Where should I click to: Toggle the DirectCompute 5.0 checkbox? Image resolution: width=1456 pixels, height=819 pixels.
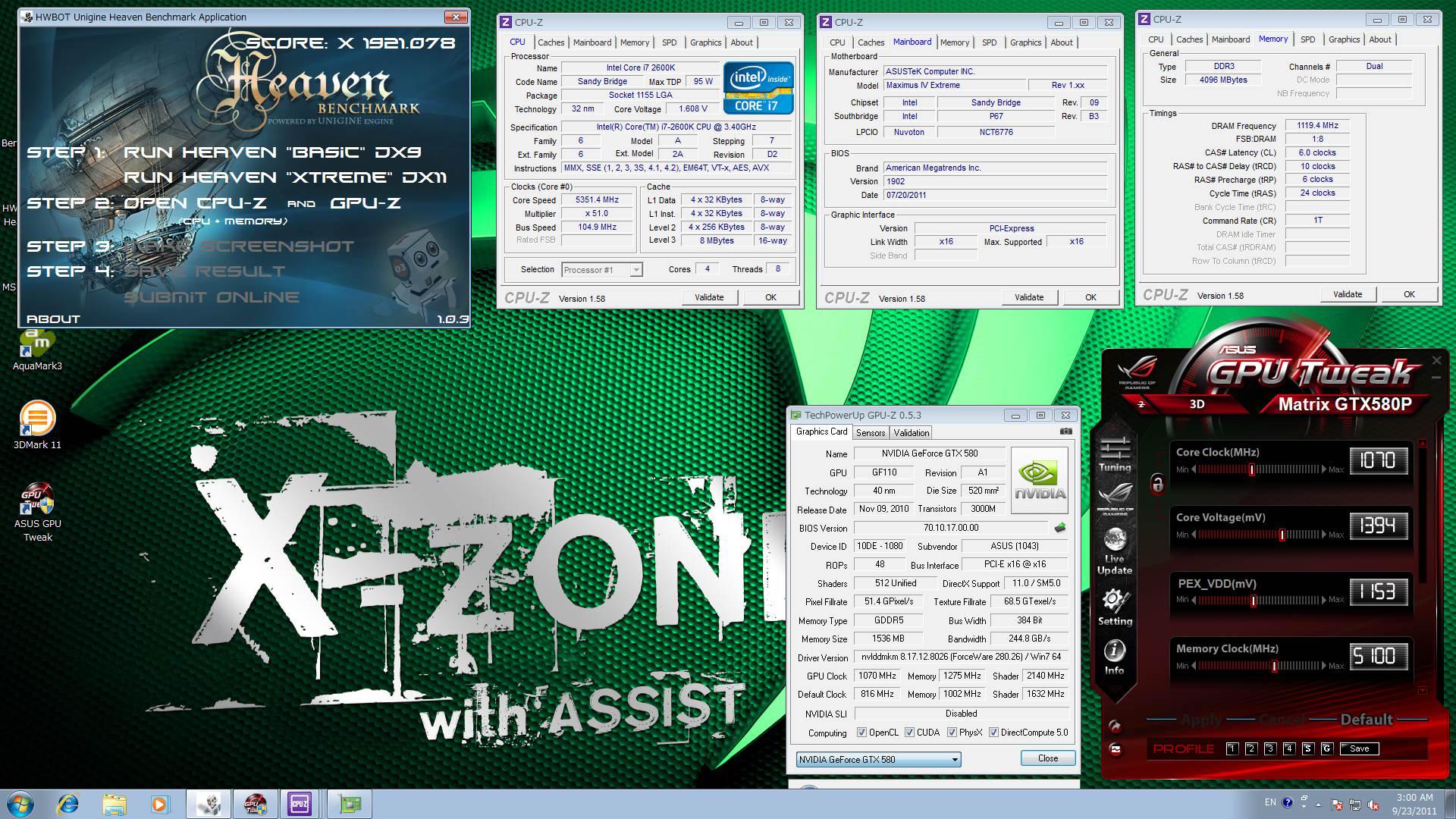pyautogui.click(x=993, y=733)
